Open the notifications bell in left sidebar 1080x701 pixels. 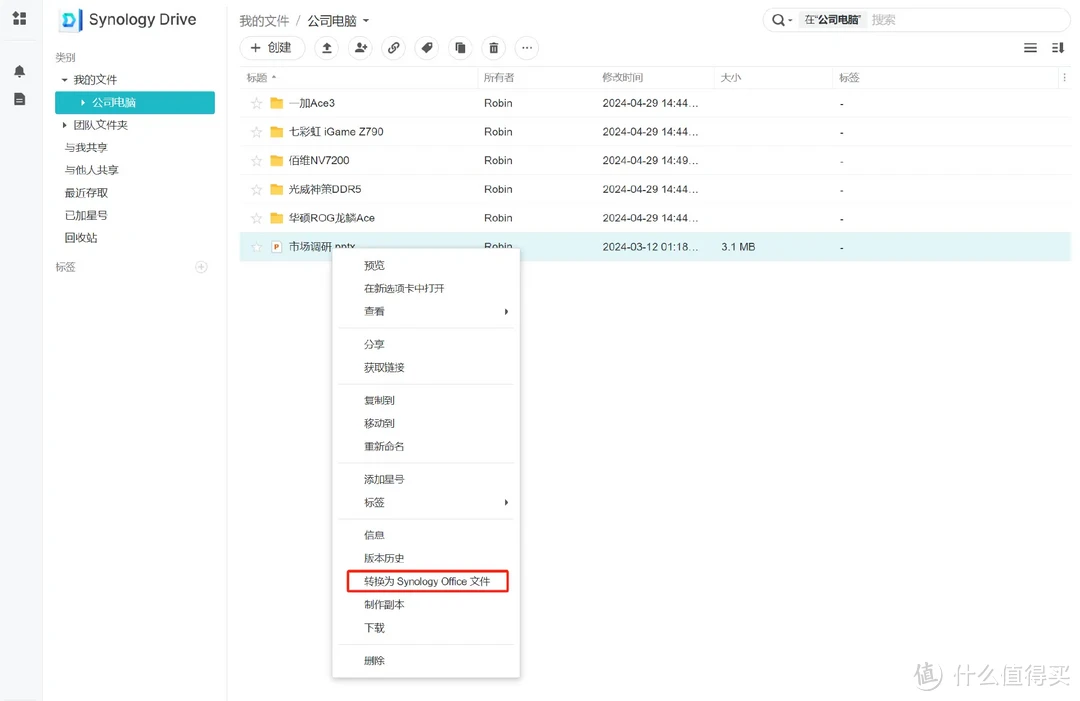point(19,71)
